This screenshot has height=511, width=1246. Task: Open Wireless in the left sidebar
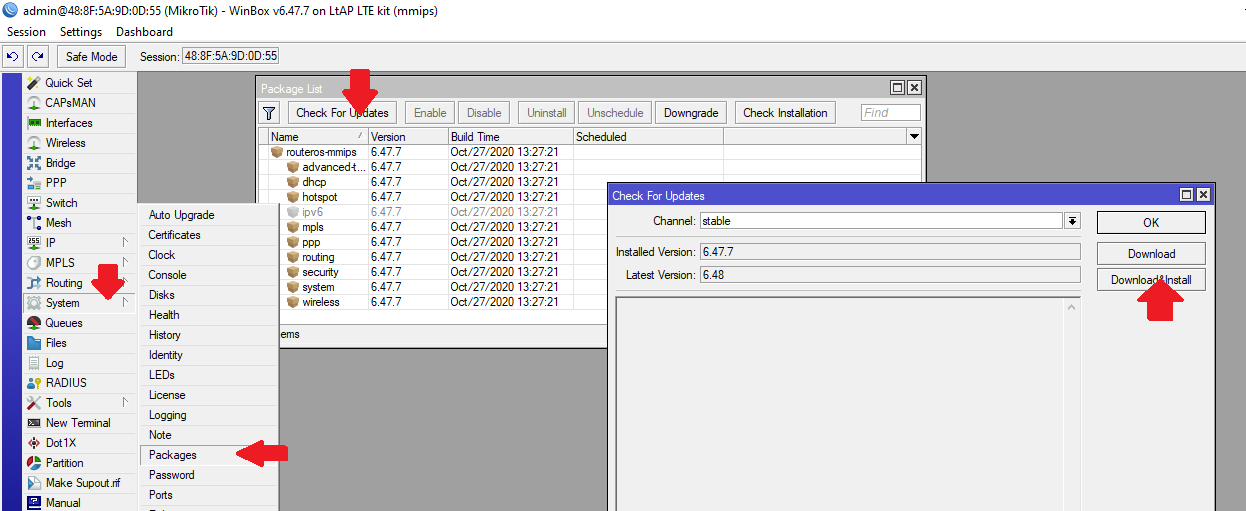(66, 143)
